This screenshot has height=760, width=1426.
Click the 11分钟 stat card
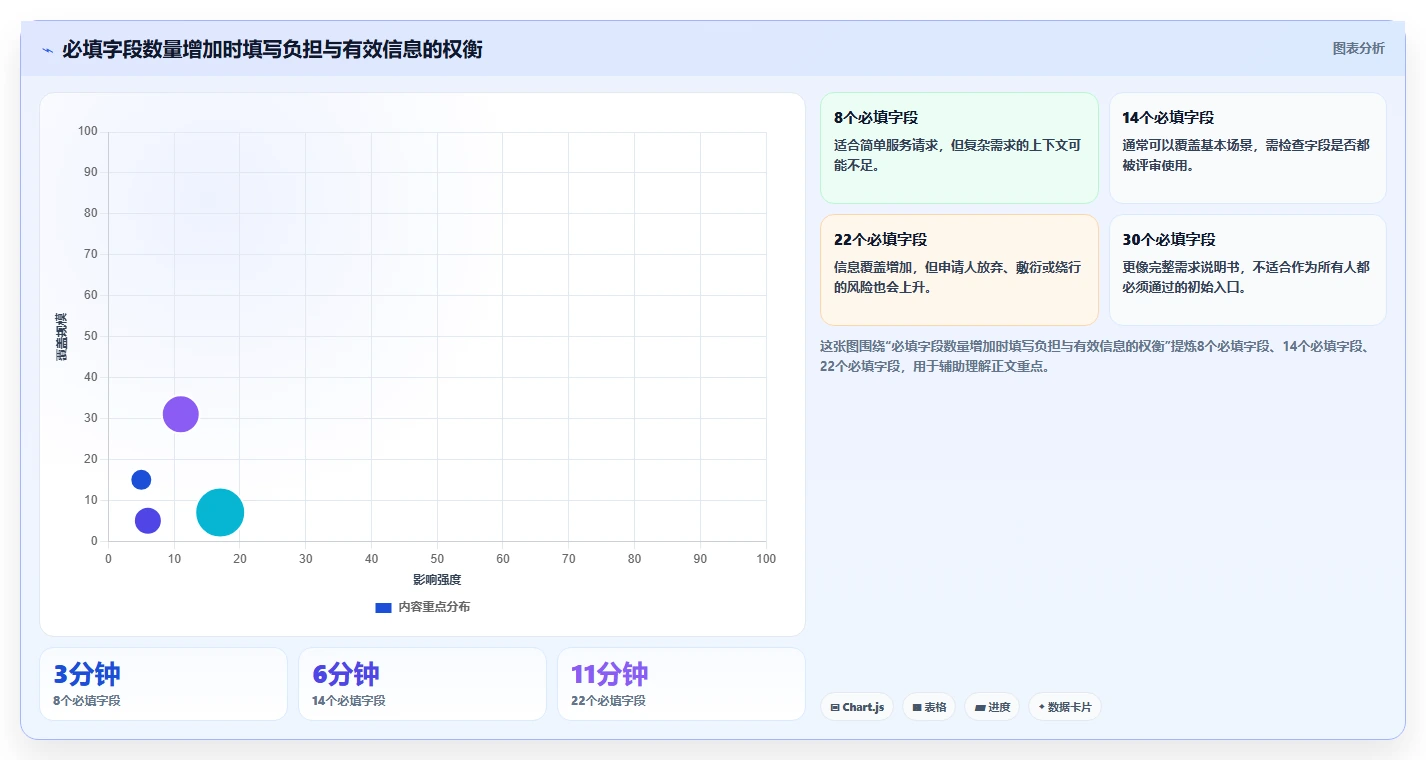tap(681, 684)
